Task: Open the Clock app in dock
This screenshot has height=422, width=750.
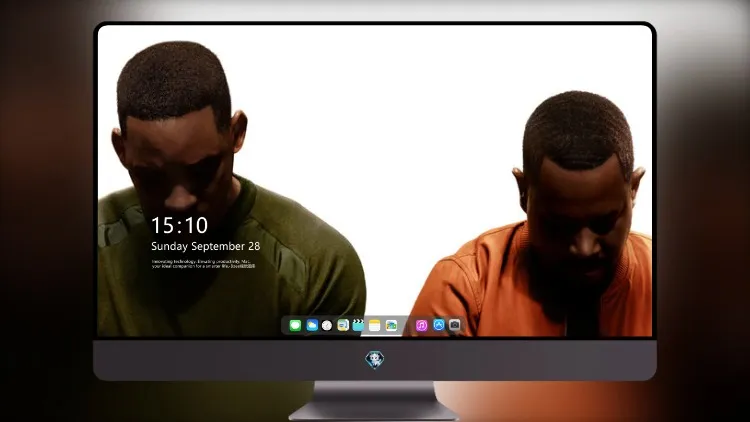Action: (x=327, y=325)
